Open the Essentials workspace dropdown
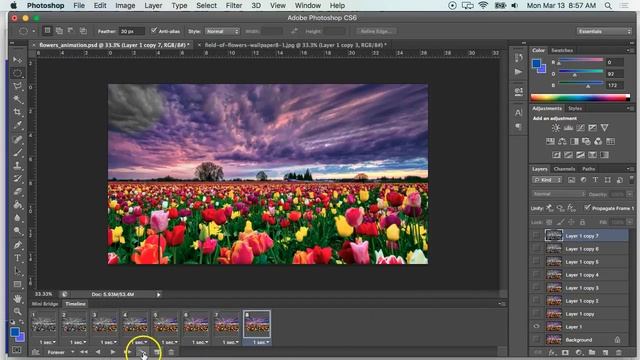The width and height of the screenshot is (640, 360). (604, 31)
